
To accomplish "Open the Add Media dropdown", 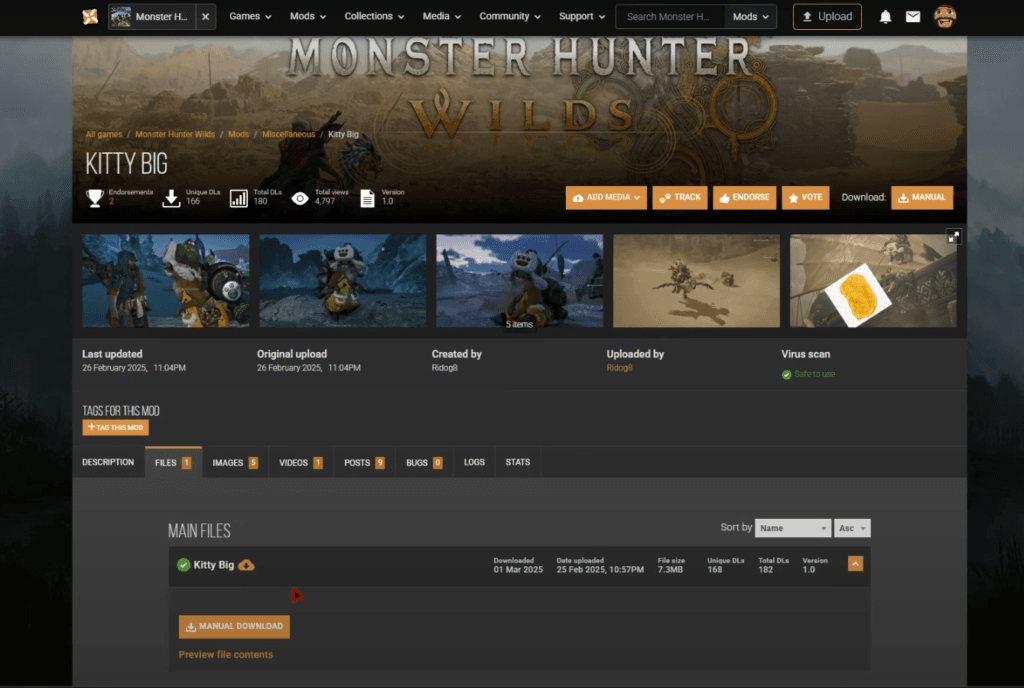I will tap(606, 197).
